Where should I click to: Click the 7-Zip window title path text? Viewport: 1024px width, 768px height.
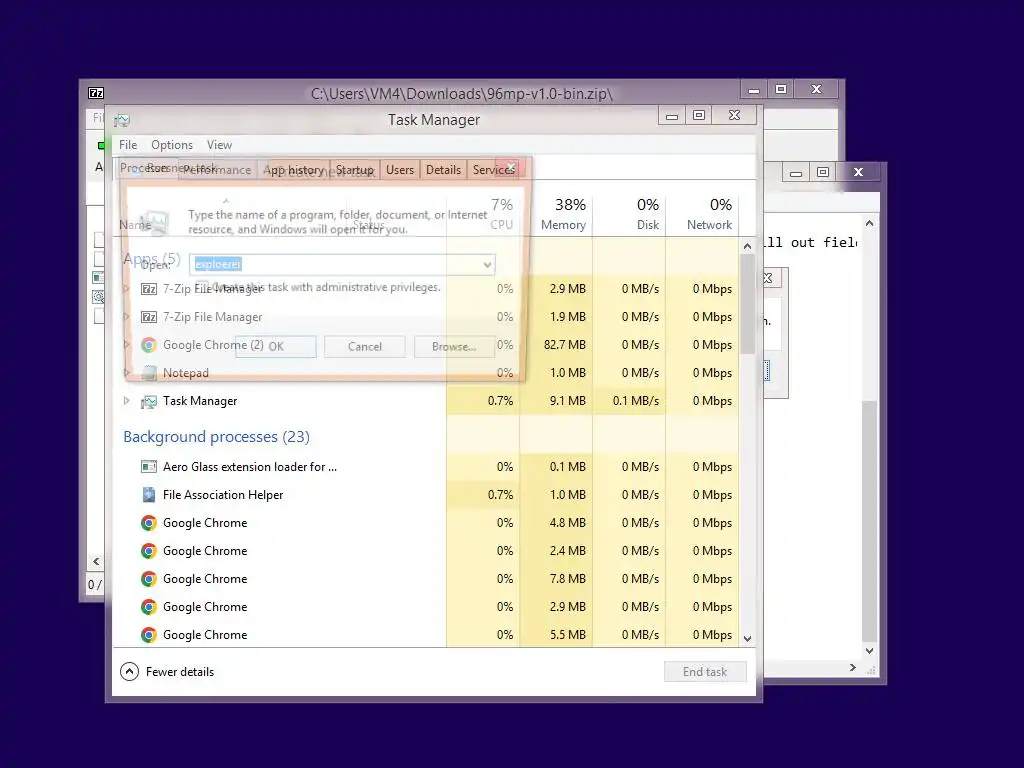462,93
